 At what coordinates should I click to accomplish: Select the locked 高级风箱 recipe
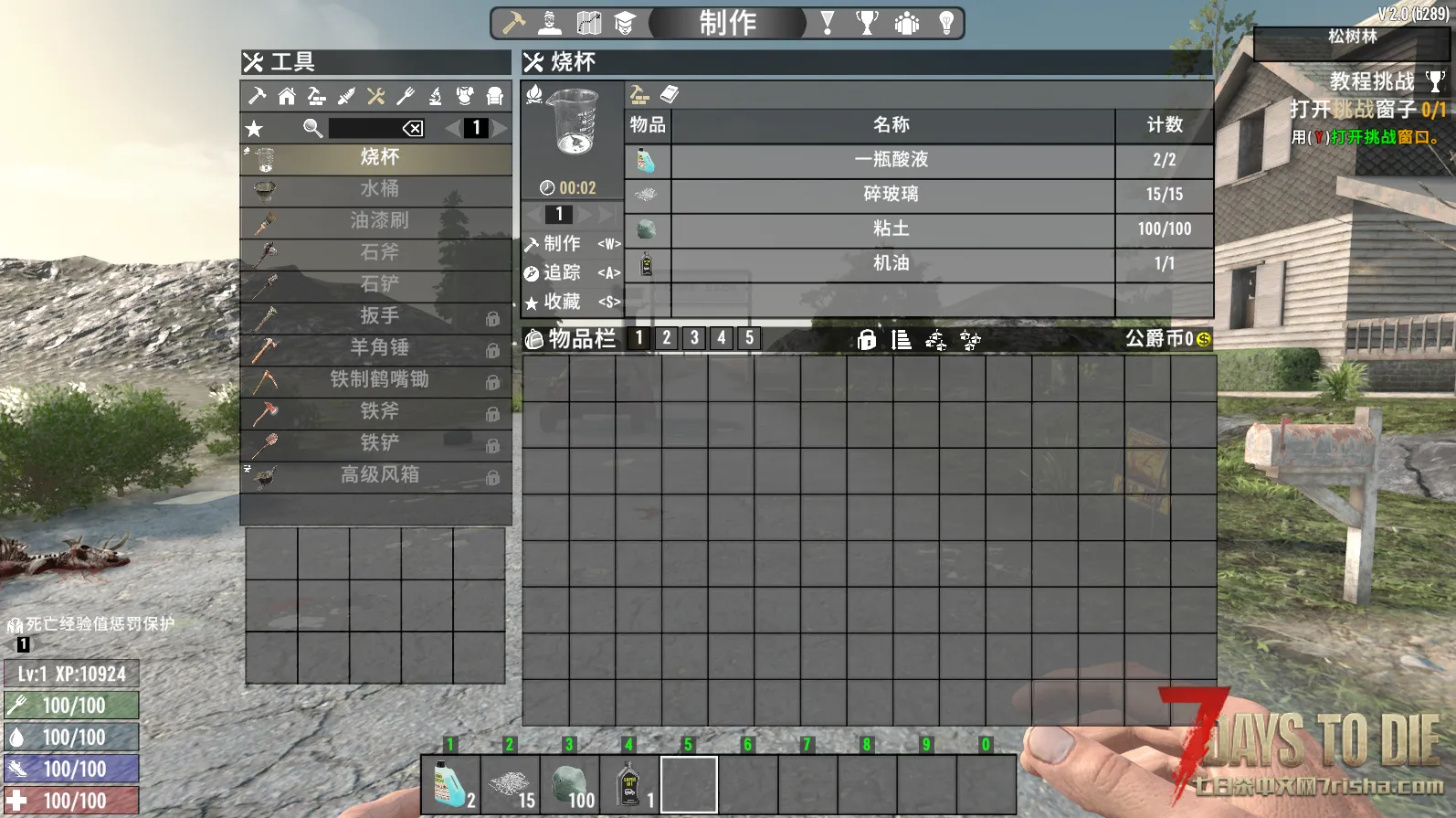[376, 476]
